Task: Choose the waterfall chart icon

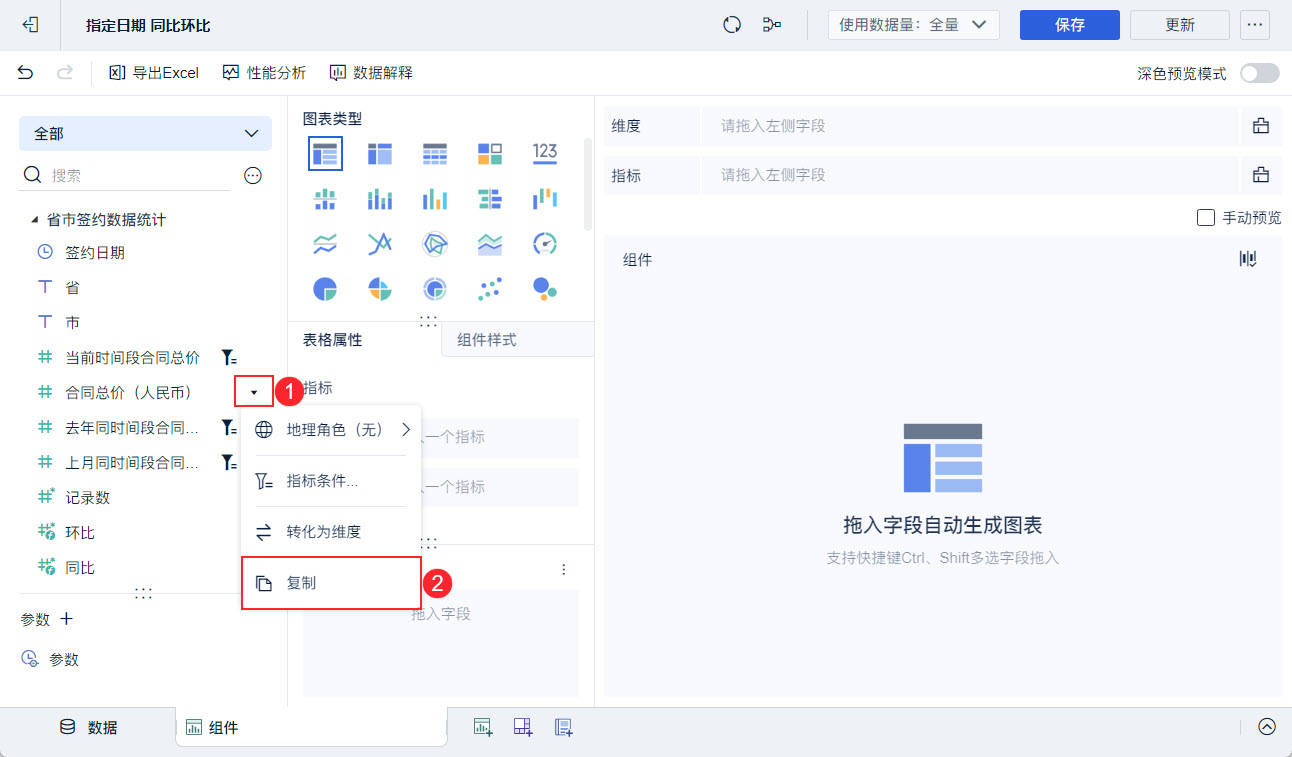Action: [x=545, y=198]
